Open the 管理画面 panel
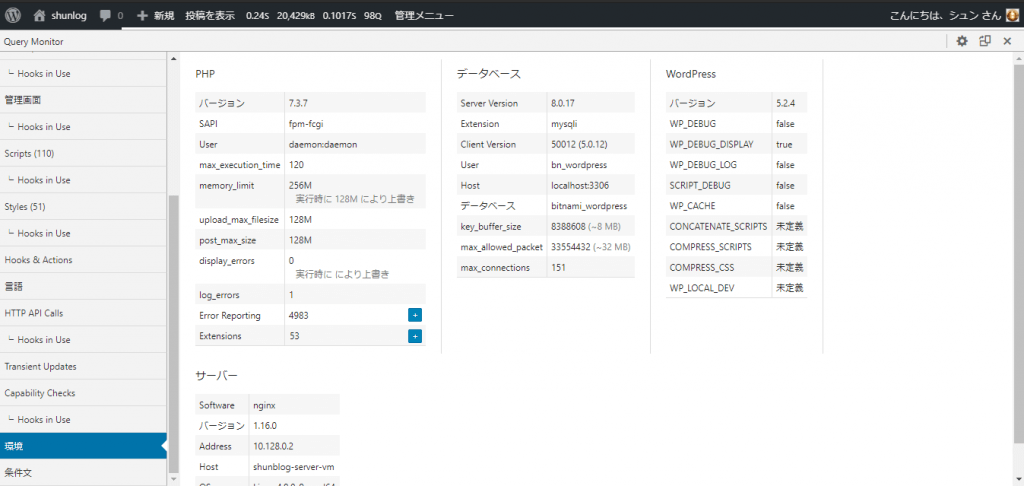 click(x=84, y=100)
